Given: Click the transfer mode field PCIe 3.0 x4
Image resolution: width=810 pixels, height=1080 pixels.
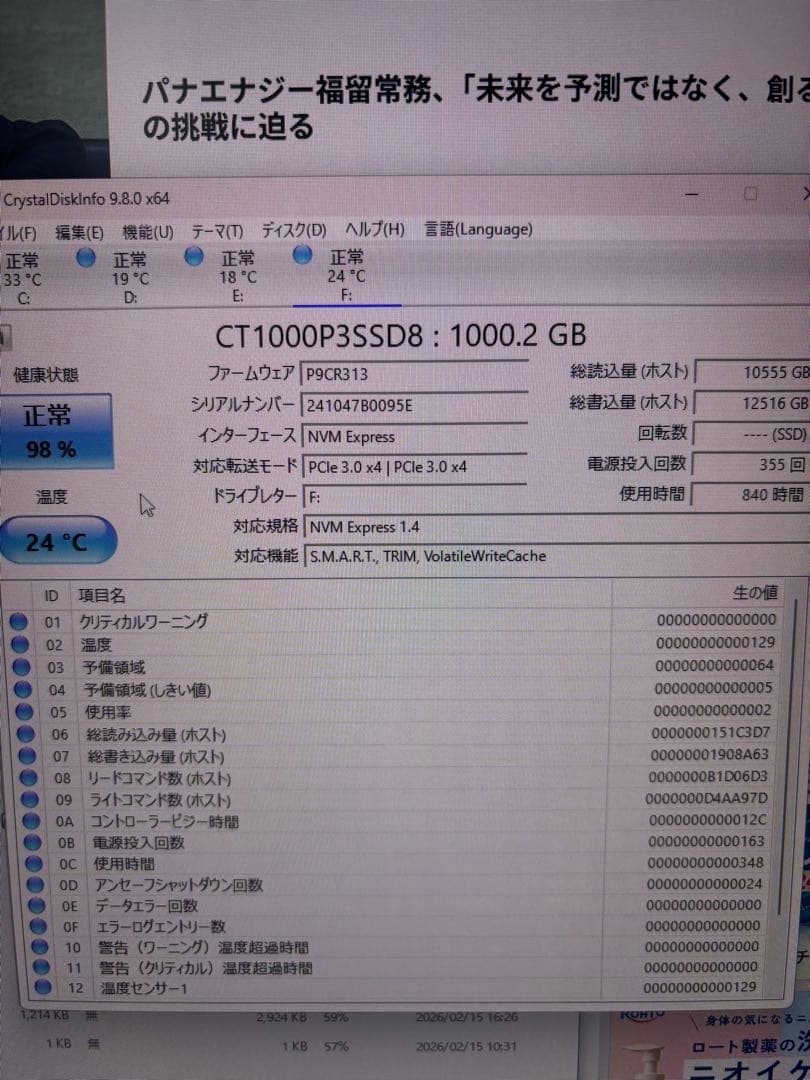Looking at the screenshot, I should click(415, 466).
